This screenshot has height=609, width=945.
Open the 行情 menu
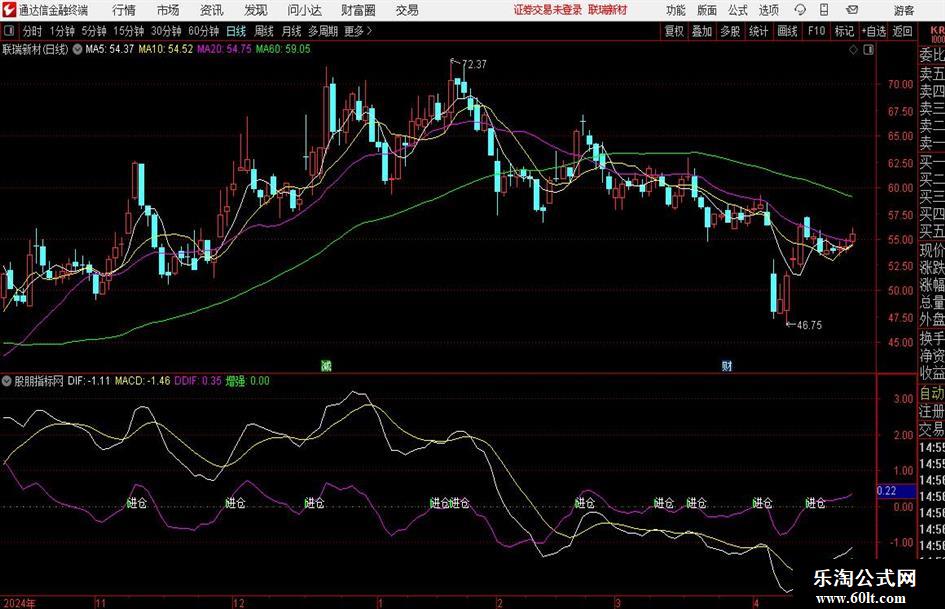(124, 10)
